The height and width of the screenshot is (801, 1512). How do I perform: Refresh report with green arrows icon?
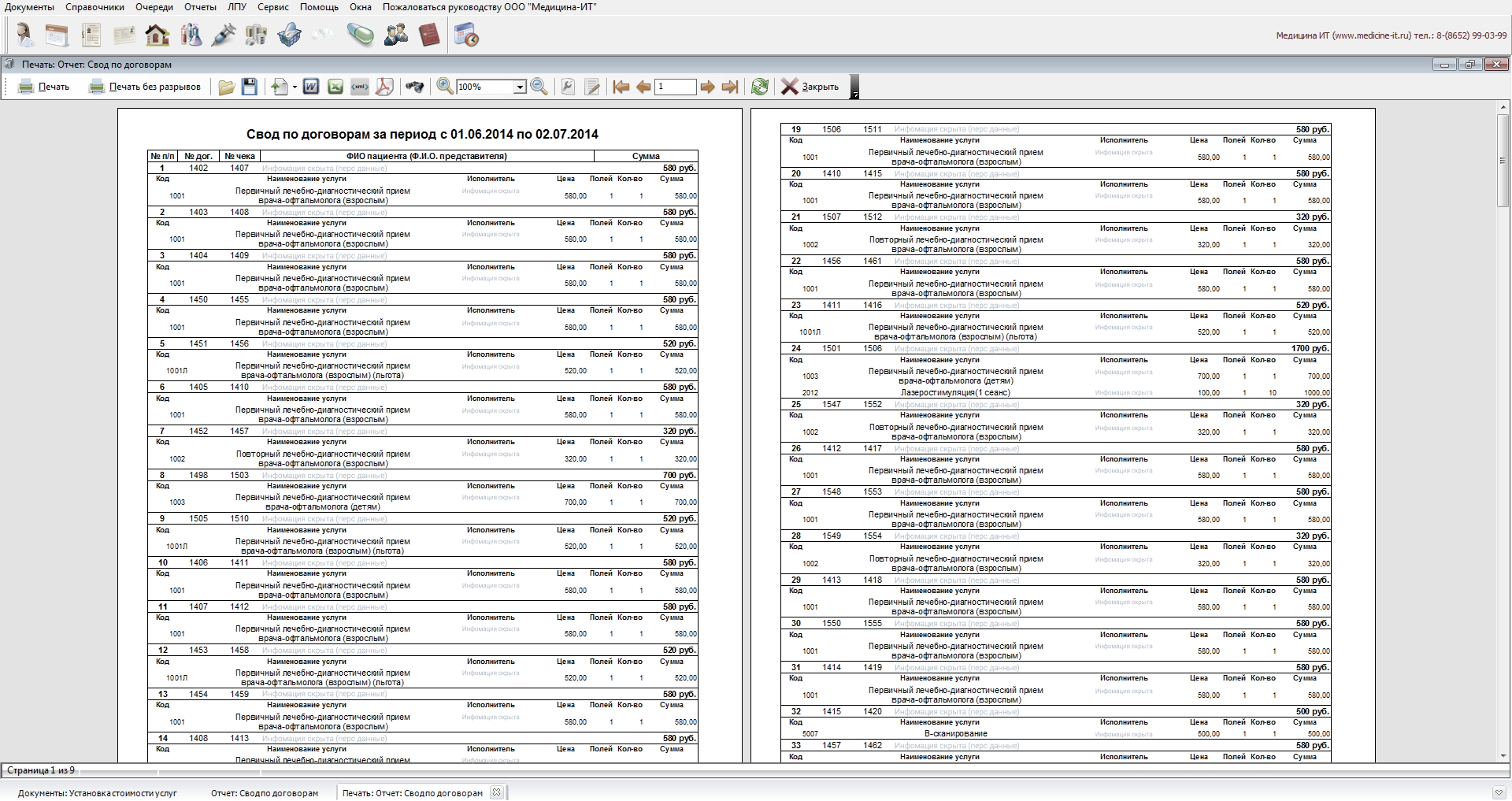tap(760, 87)
